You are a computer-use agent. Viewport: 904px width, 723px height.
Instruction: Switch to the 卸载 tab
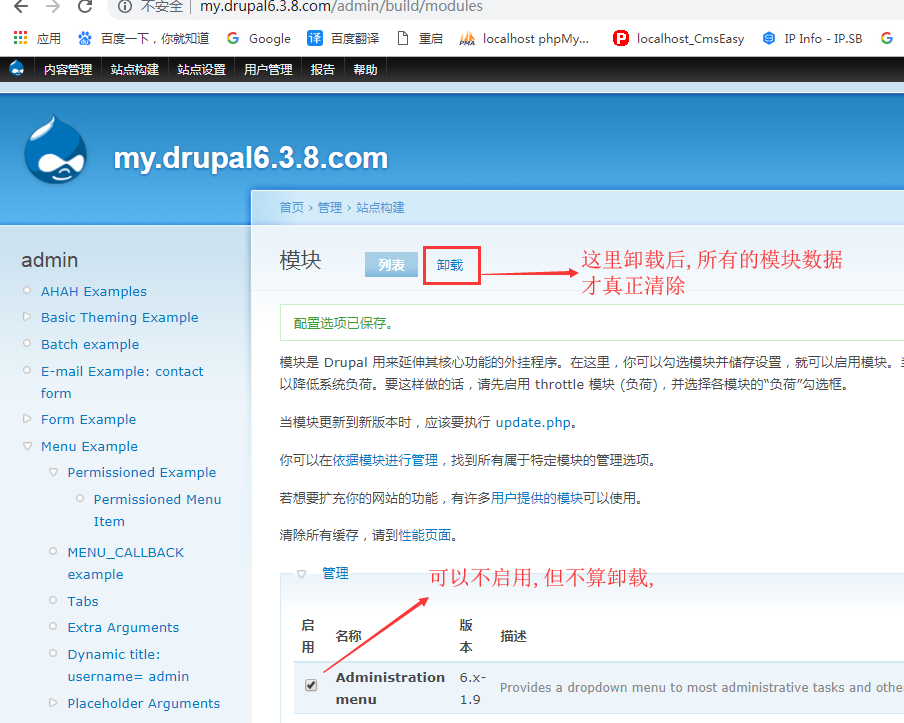pyautogui.click(x=450, y=265)
